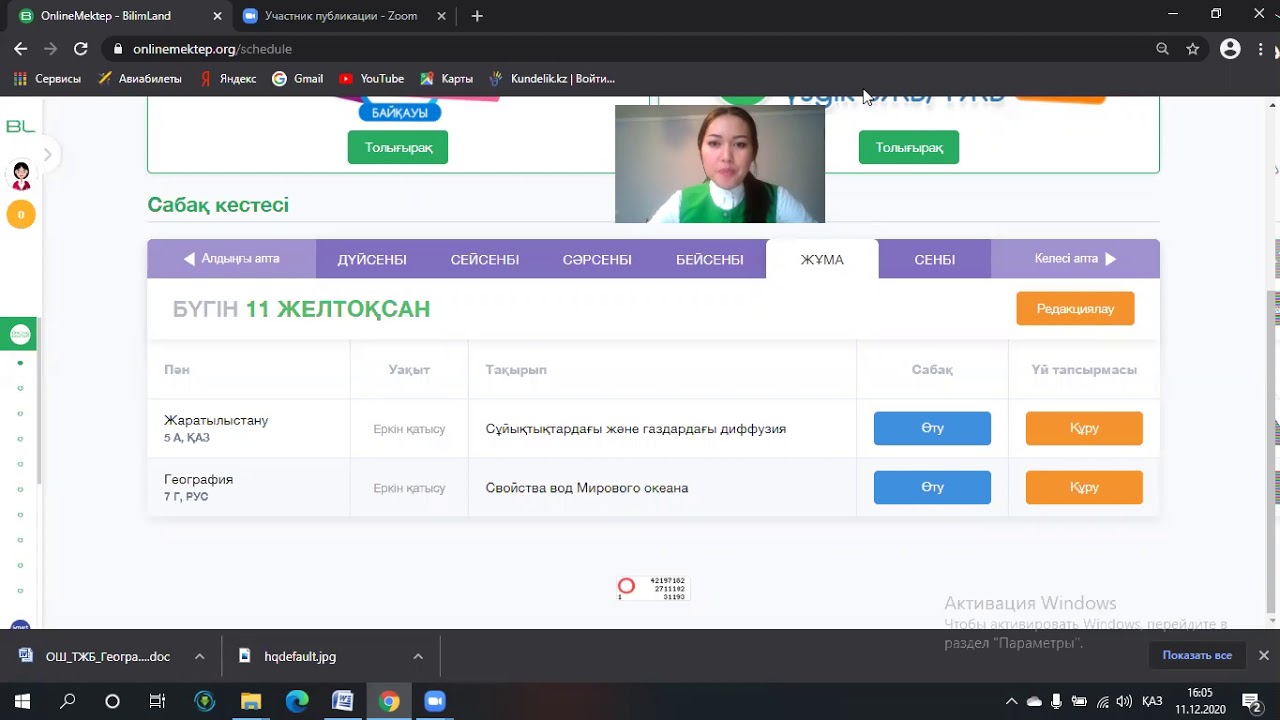Click Өту for the География lesson
Image resolution: width=1280 pixels, height=720 pixels.
(x=932, y=487)
